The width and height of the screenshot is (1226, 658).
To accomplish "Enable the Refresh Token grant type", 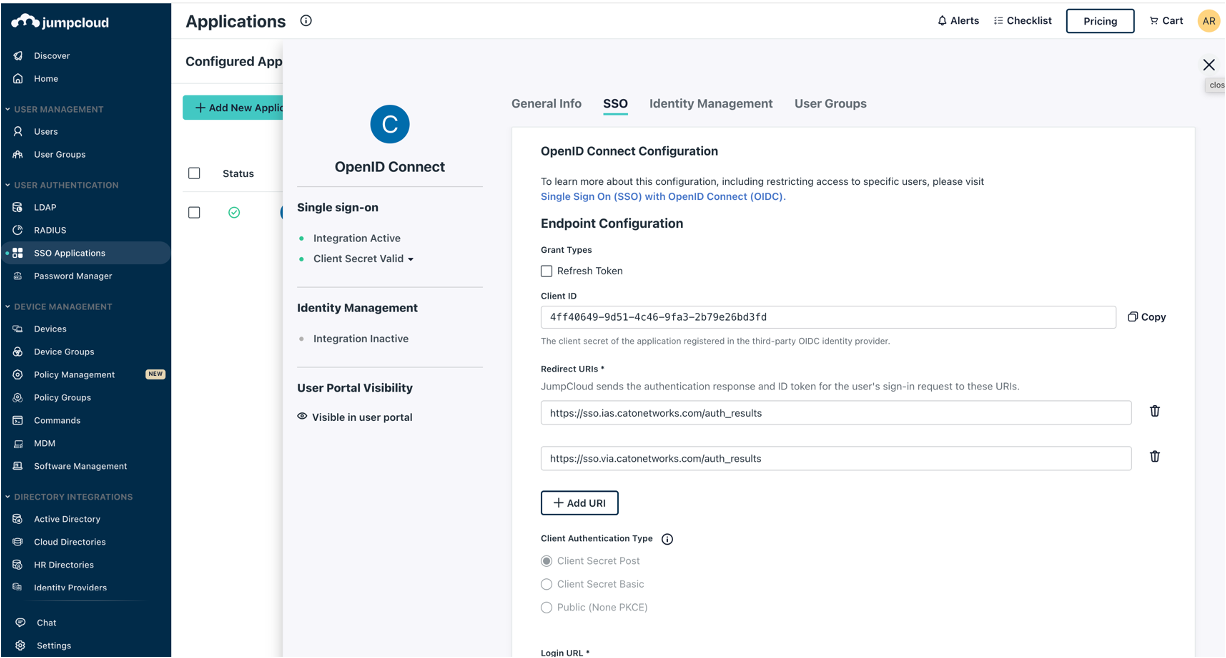I will click(546, 270).
